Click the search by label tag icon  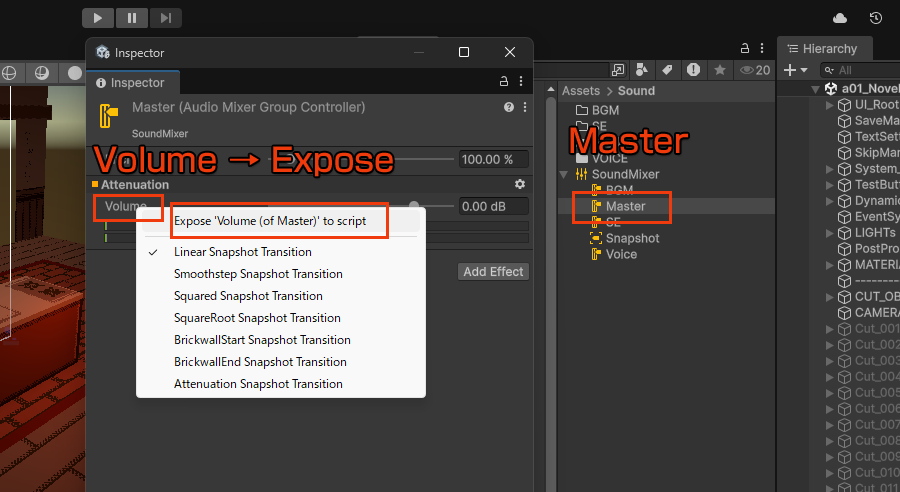(666, 70)
